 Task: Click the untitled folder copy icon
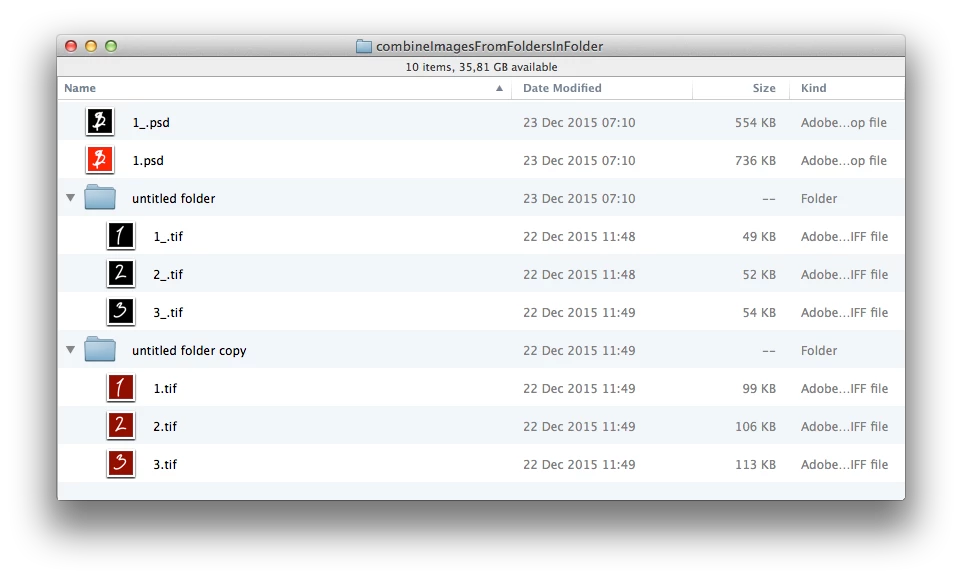(100, 350)
